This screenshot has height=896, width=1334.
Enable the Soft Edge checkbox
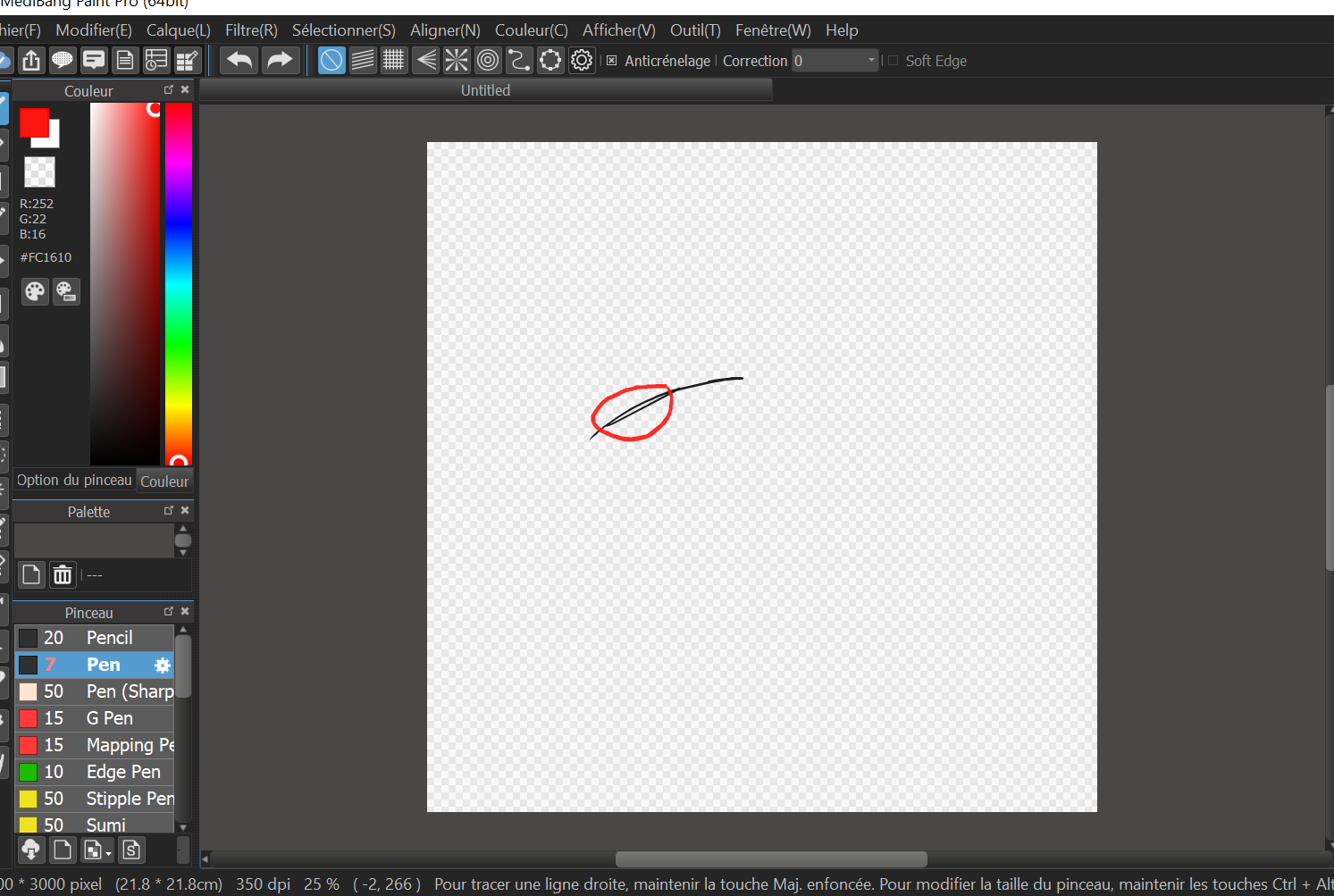(x=893, y=61)
